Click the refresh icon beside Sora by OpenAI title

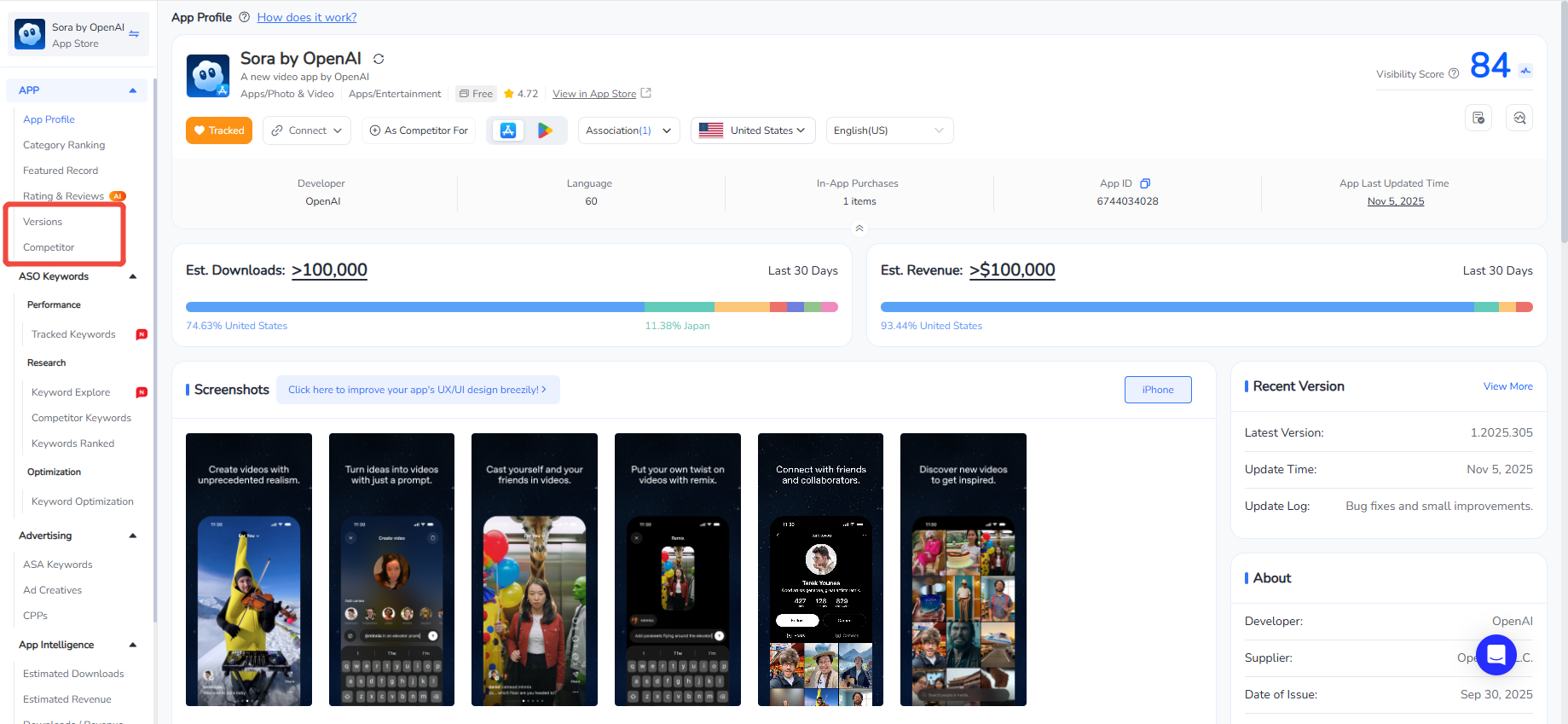click(379, 59)
